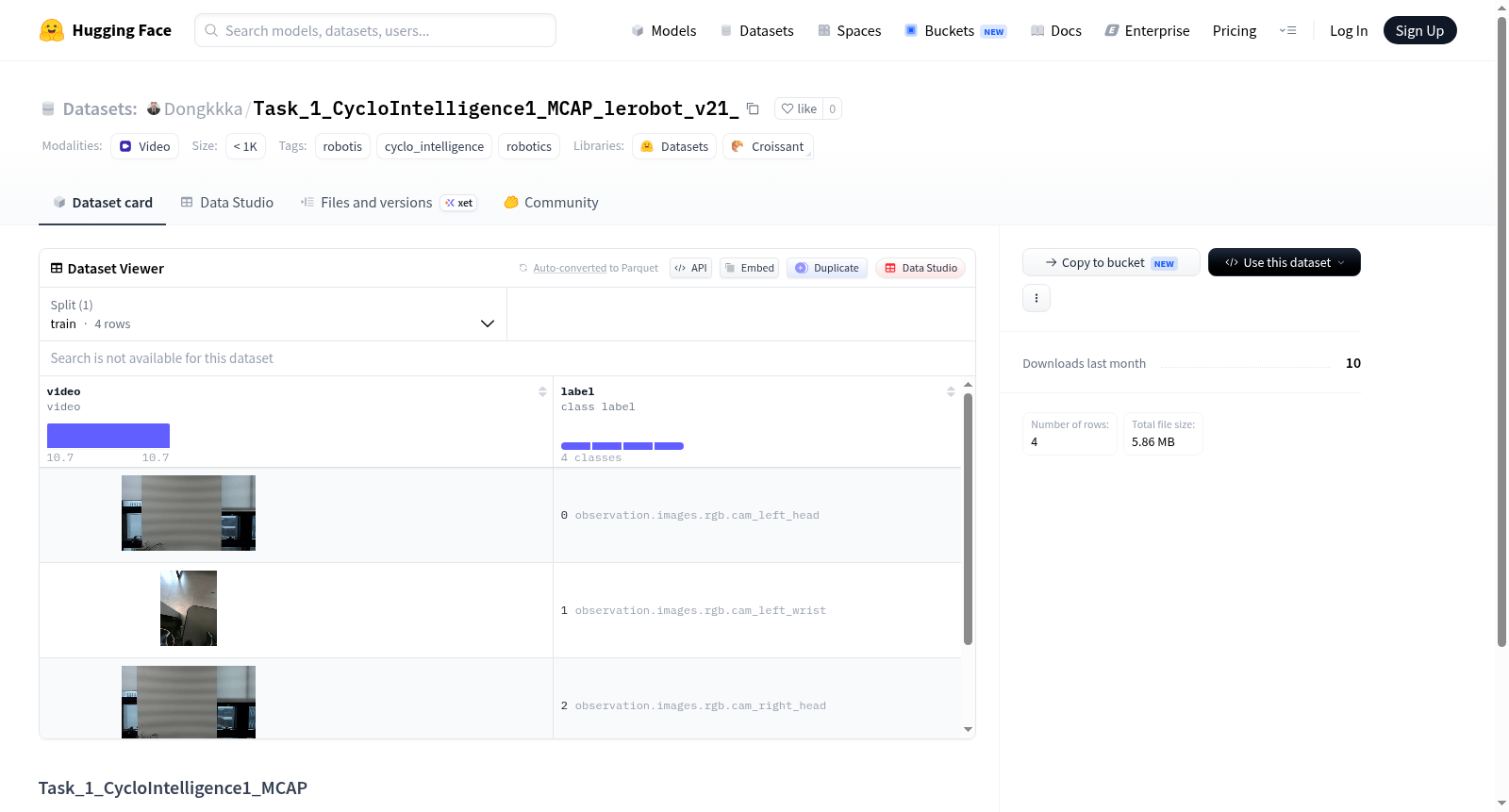Click the Embed button
Viewport: 1509px width, 812px height.
click(x=750, y=268)
